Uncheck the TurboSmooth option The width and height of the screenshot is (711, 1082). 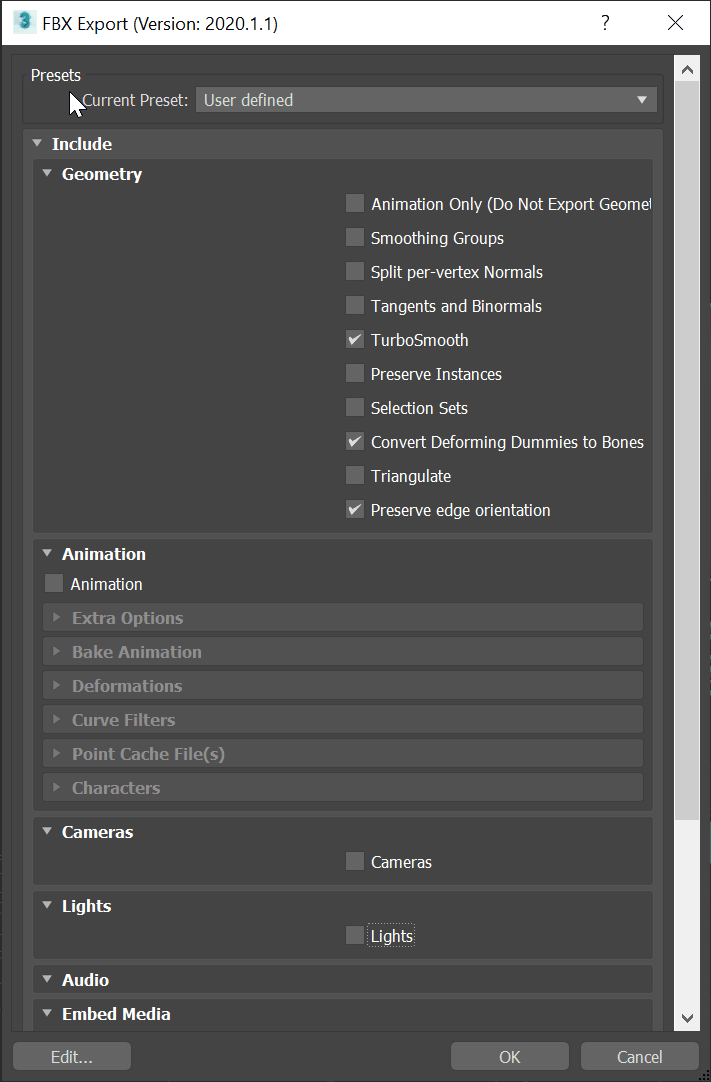point(355,340)
